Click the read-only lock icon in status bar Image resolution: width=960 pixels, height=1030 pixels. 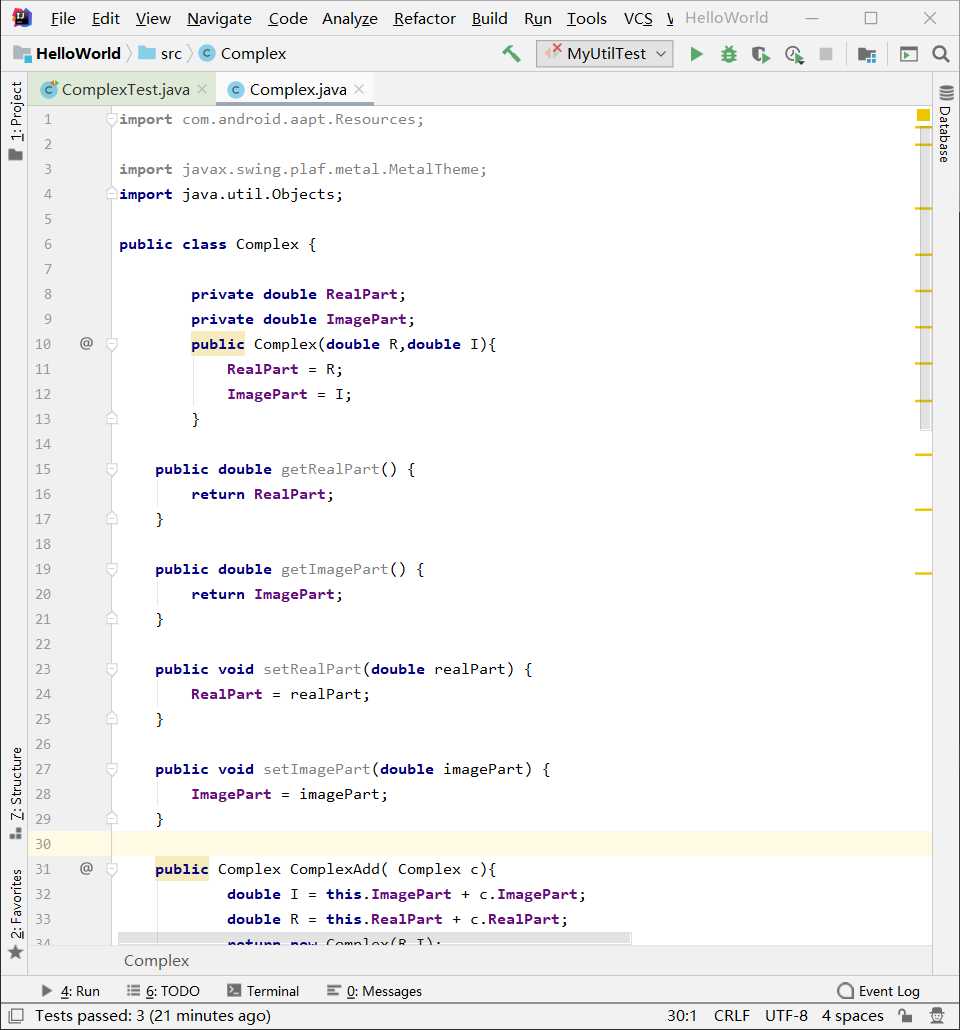pos(905,1016)
